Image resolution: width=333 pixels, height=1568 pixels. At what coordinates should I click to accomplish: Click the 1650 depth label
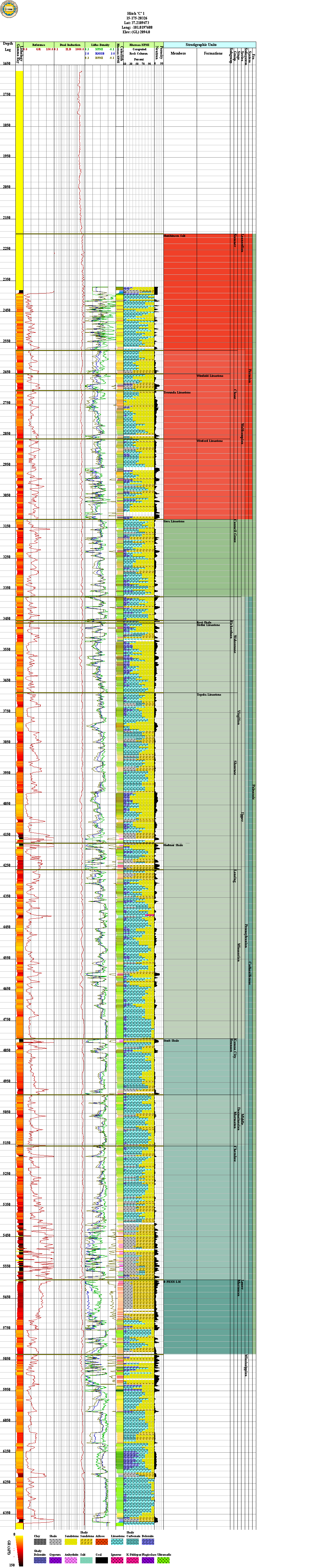(x=6, y=63)
